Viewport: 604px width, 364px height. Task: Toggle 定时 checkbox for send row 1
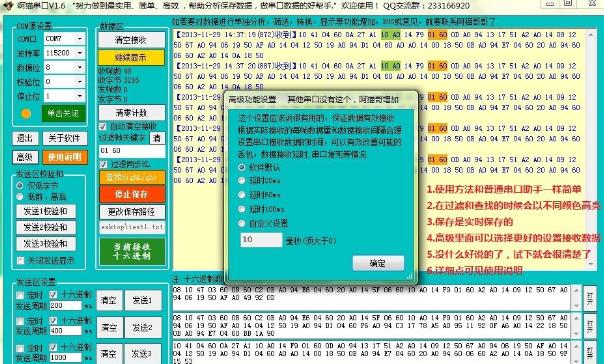pyautogui.click(x=20, y=295)
